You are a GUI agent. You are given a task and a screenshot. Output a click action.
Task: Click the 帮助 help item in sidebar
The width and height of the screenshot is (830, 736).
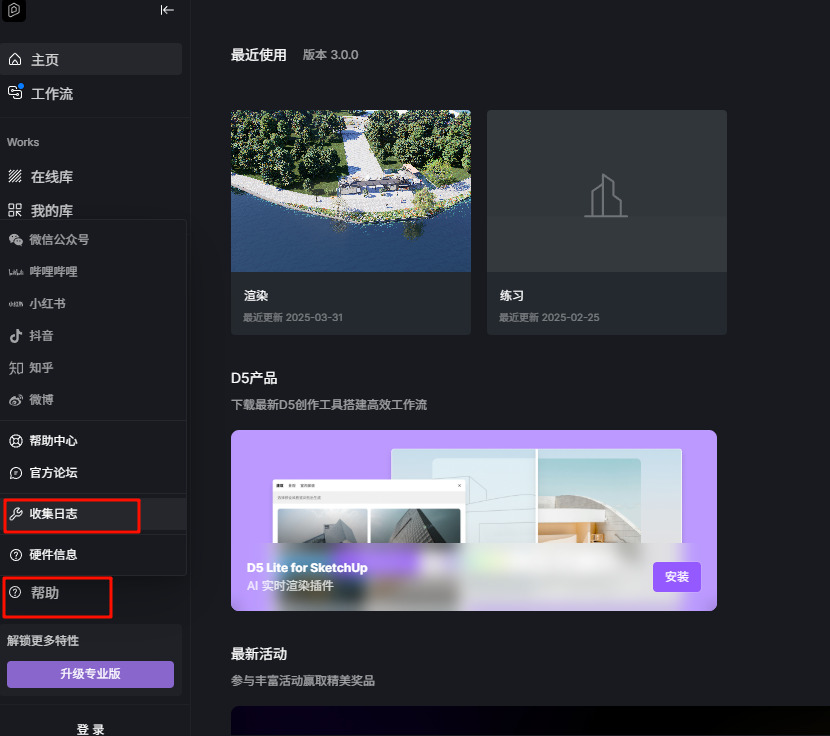point(45,593)
